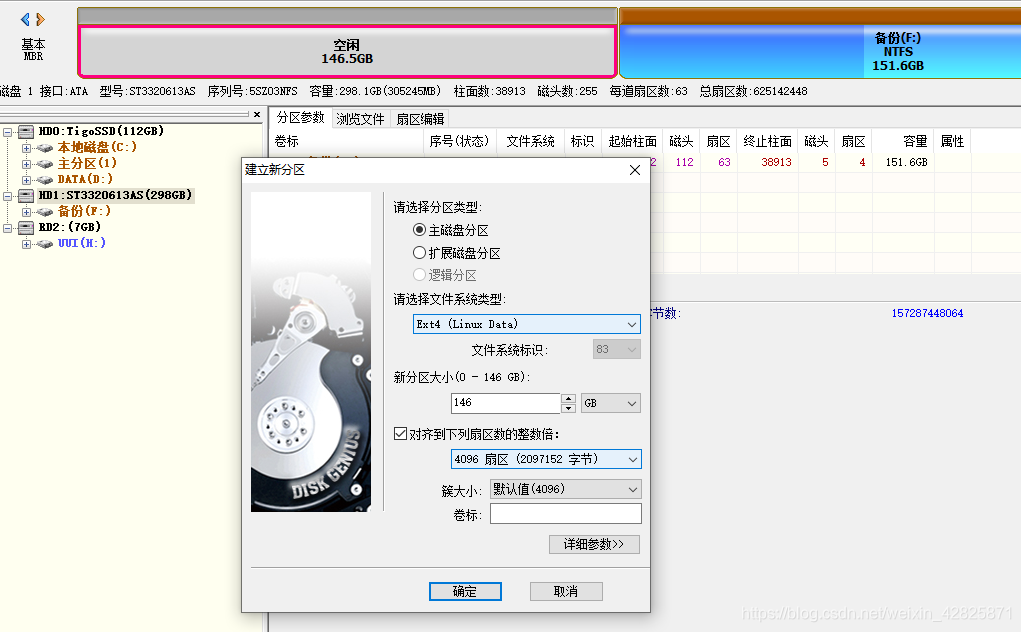Click the 卷标 text input field
Image resolution: width=1021 pixels, height=632 pixels.
click(x=566, y=514)
